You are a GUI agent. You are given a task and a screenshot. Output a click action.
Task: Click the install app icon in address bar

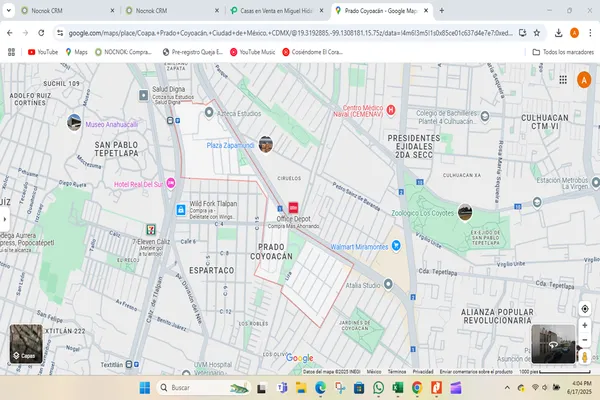522,33
